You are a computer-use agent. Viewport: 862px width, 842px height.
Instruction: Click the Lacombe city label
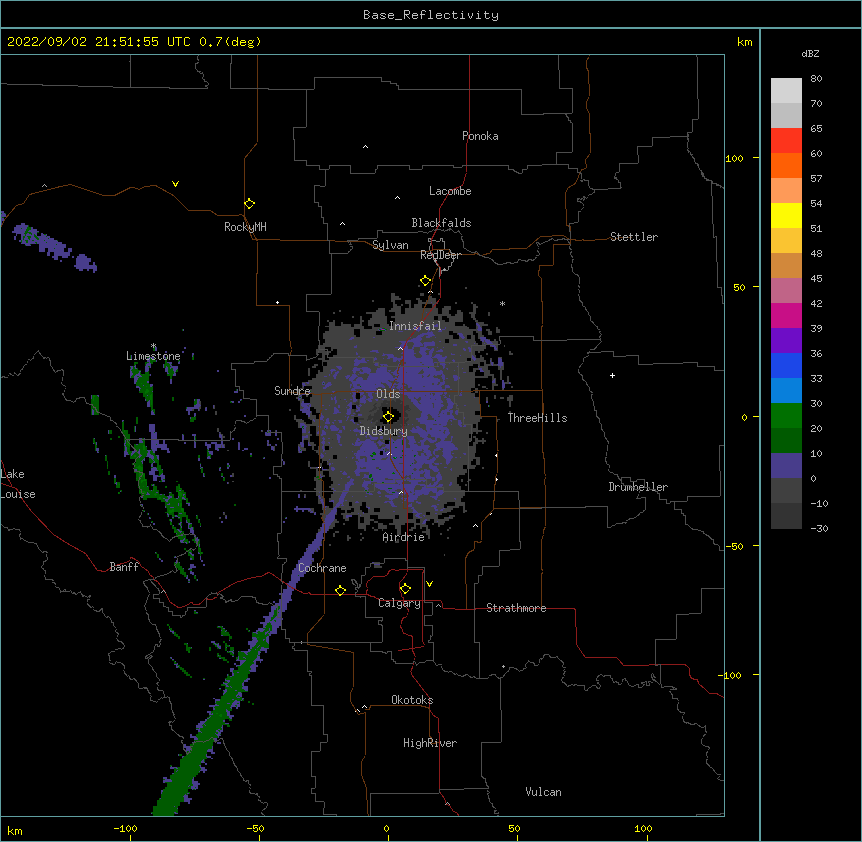coord(450,191)
